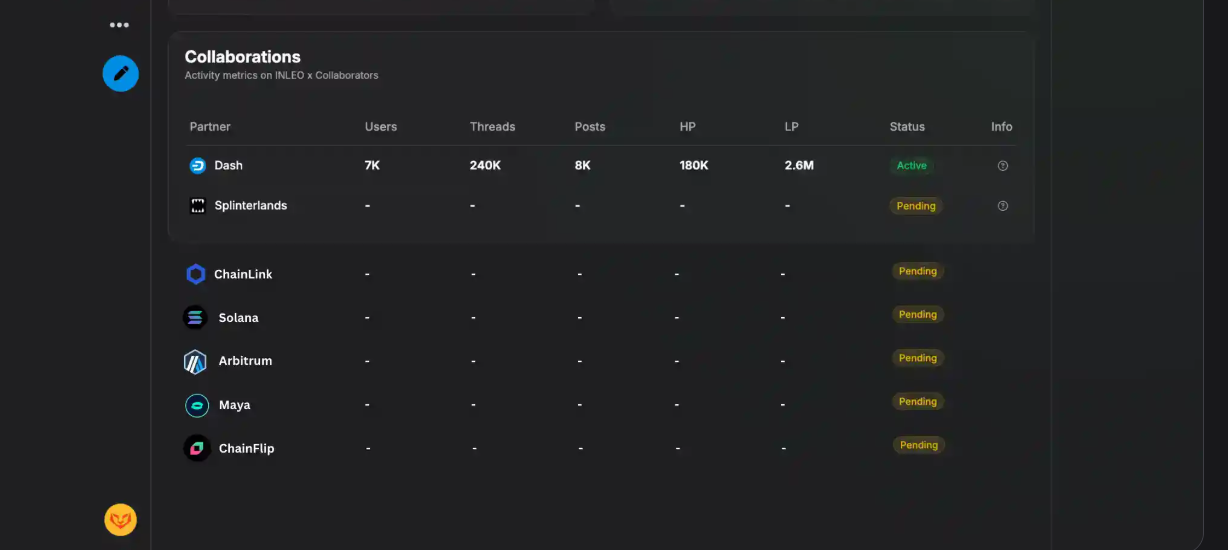
Task: Select the Dash partner name
Action: click(x=229, y=166)
